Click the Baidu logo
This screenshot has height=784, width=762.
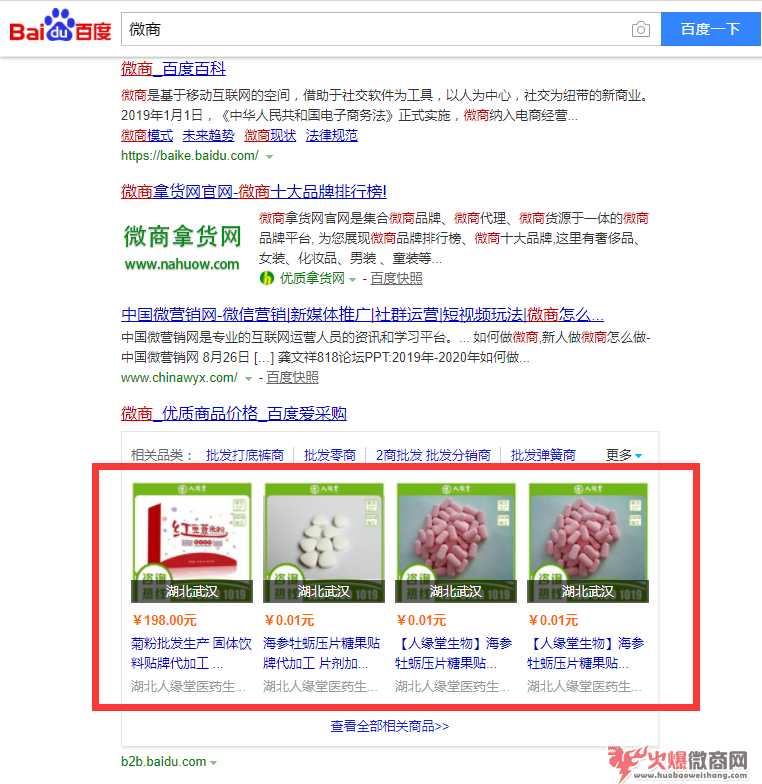(60, 26)
